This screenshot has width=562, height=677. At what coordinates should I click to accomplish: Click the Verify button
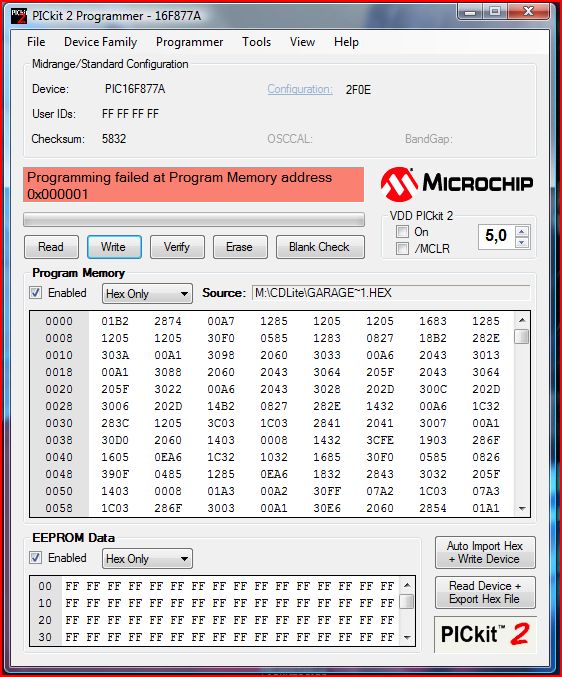tap(177, 247)
